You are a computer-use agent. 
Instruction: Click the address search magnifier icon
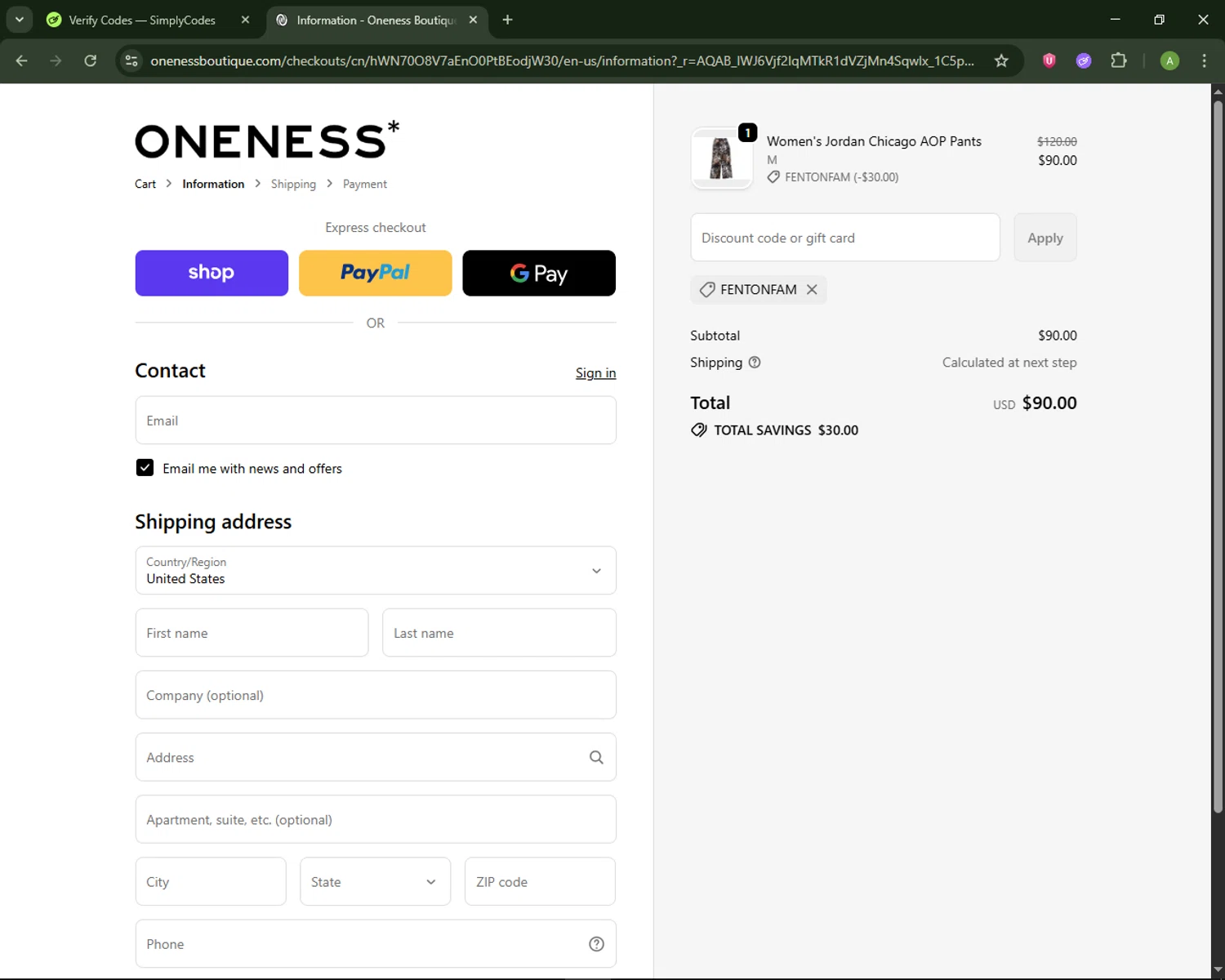pos(596,757)
